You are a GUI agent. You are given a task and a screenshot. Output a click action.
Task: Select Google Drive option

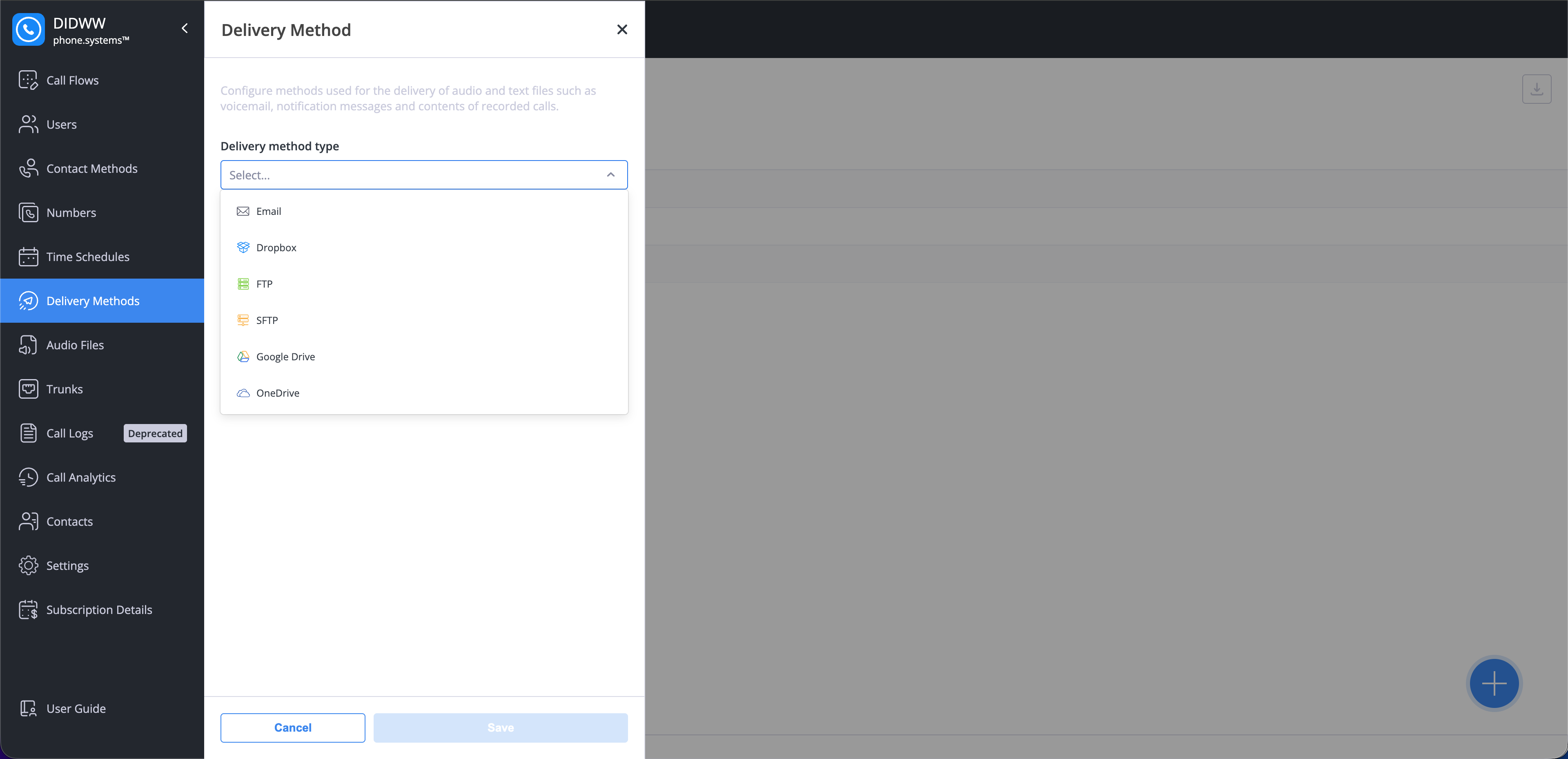[x=285, y=357]
